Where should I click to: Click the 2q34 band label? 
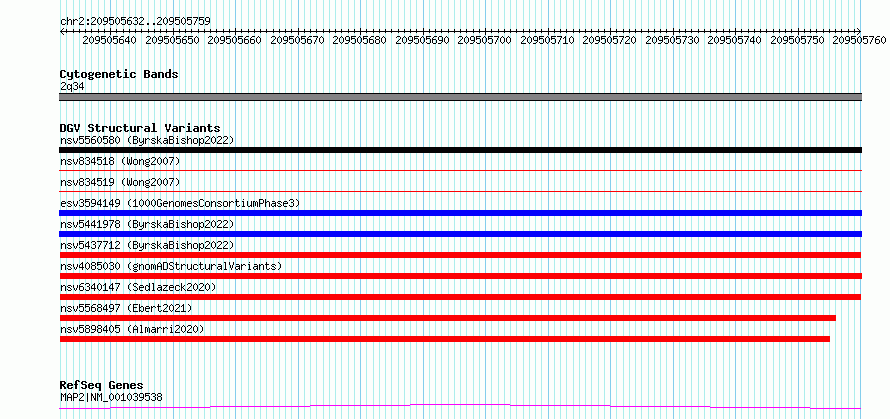tap(72, 86)
